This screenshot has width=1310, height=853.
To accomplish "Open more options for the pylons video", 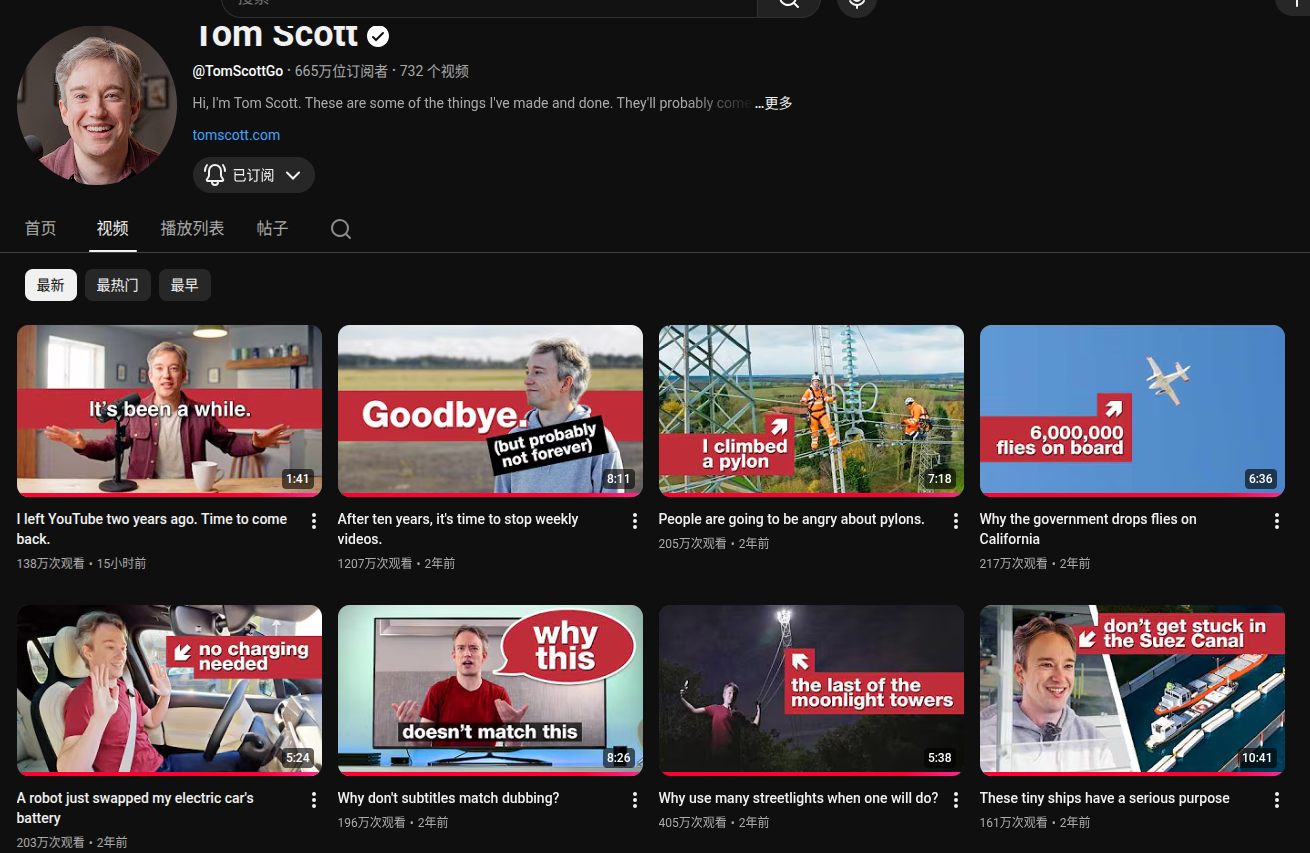I will click(x=955, y=521).
